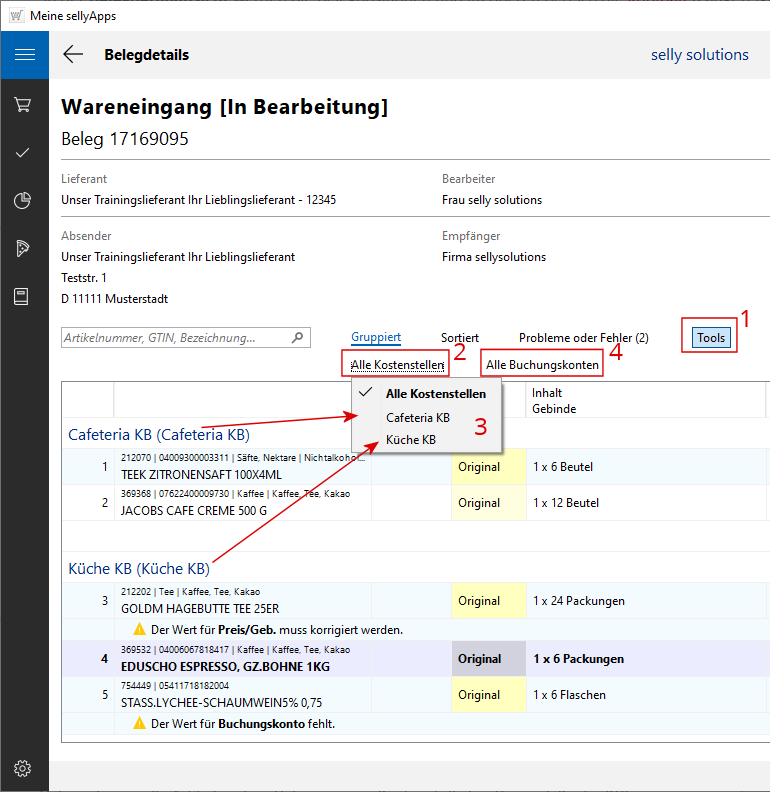Viewport: 770px width, 792px height.
Task: Choose 'Küche KB' from the dropdown list
Action: tap(410, 440)
